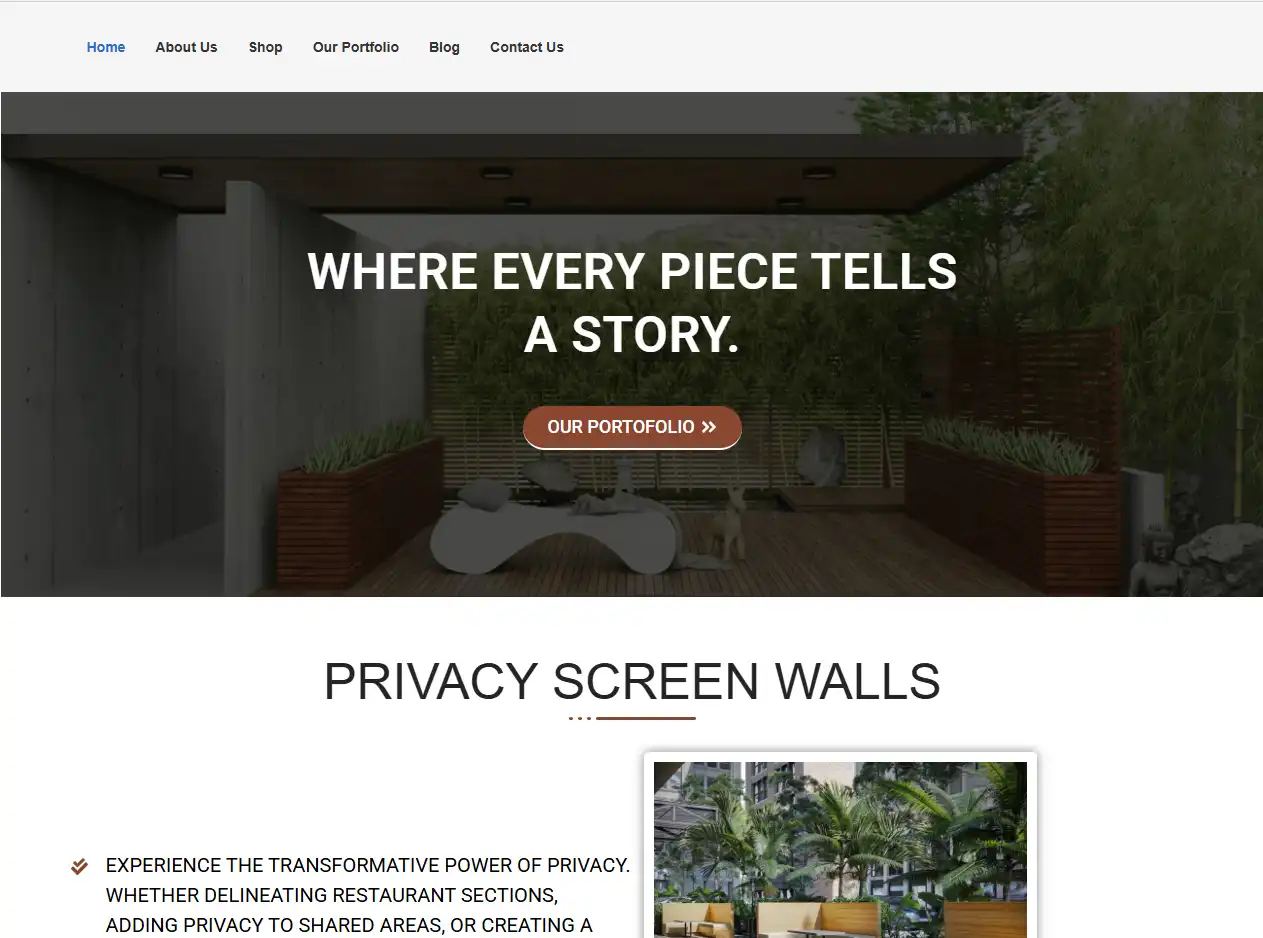Select Our Portfolio in the navigation bar

pyautogui.click(x=356, y=47)
